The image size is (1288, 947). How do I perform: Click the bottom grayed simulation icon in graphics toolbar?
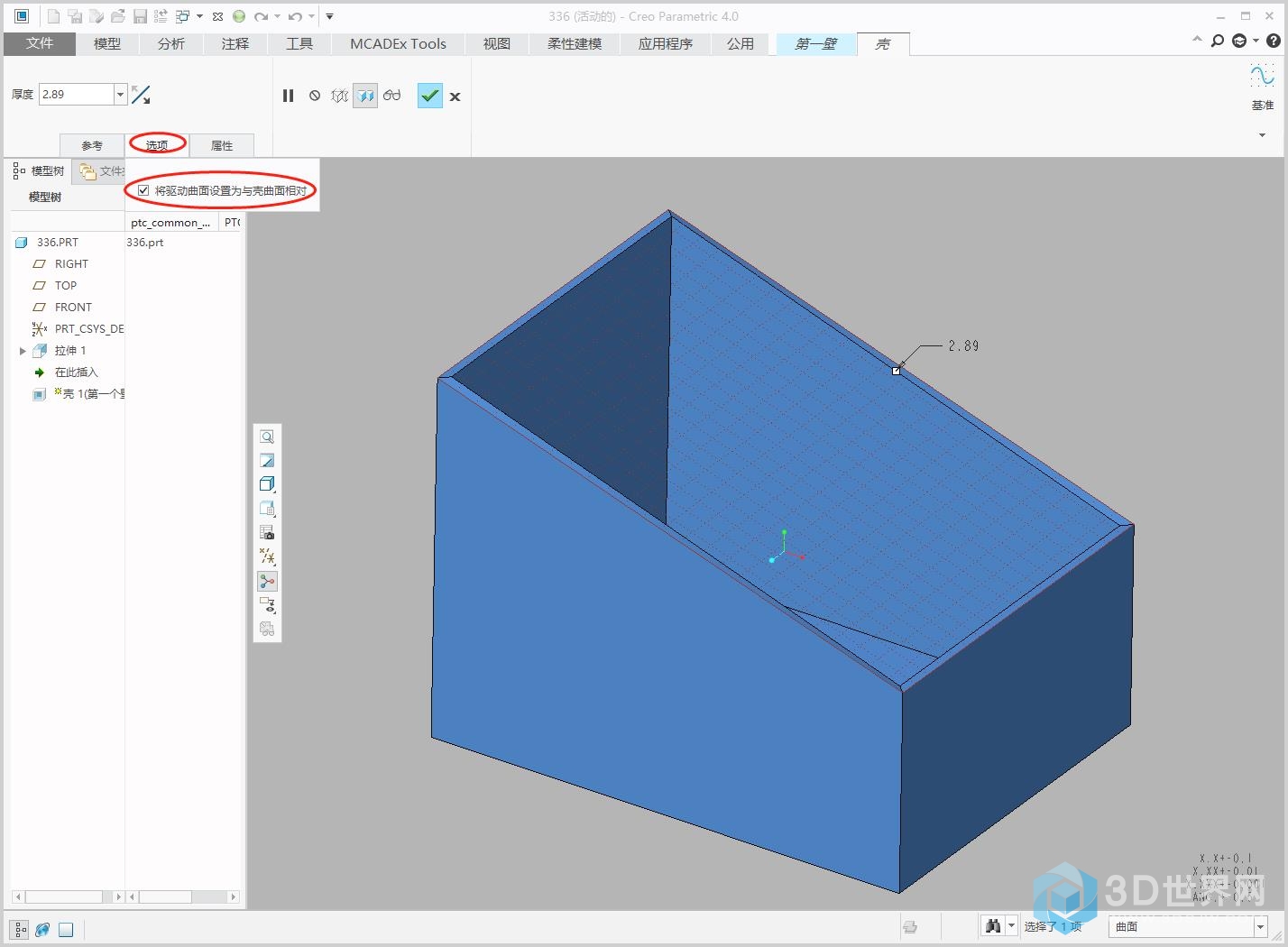267,629
